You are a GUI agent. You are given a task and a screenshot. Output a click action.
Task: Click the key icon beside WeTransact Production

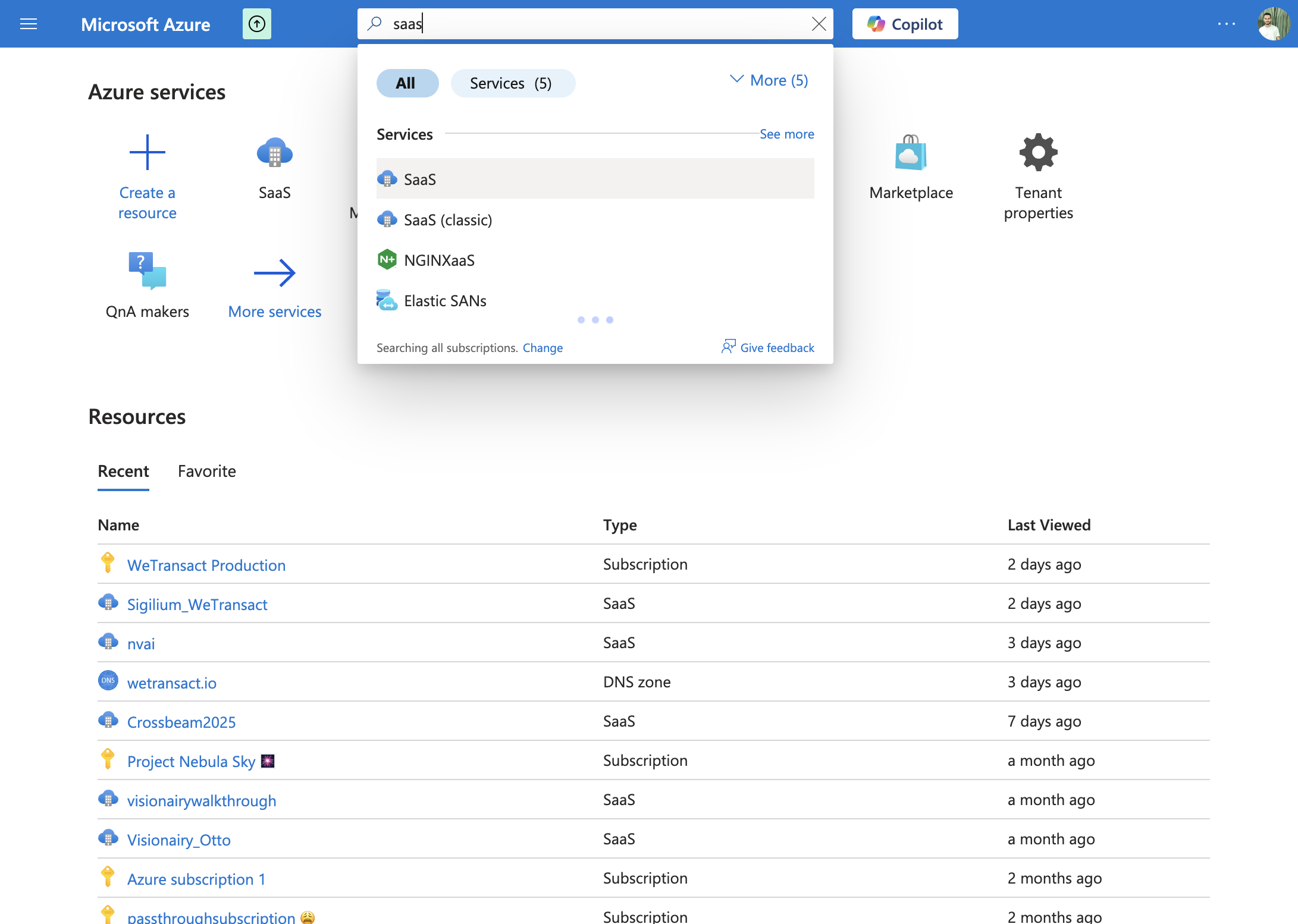[108, 562]
